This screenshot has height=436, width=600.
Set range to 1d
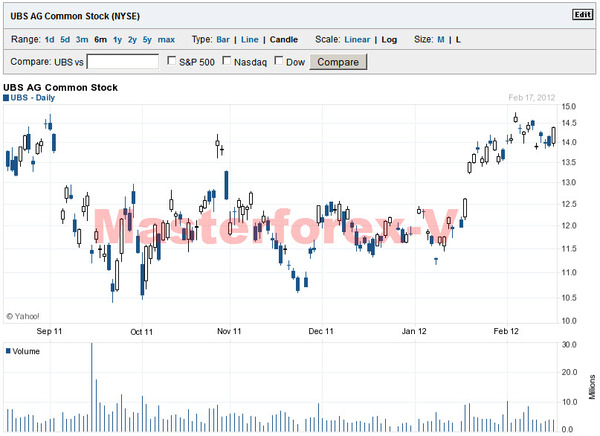pyautogui.click(x=49, y=39)
